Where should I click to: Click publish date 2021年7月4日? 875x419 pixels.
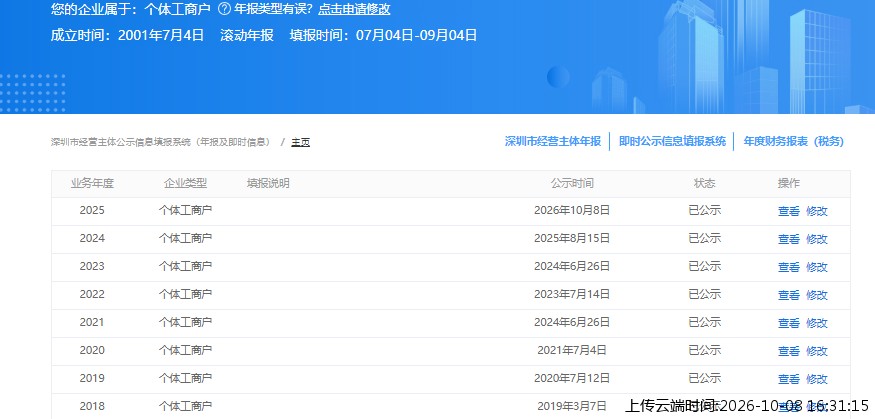pyautogui.click(x=572, y=350)
